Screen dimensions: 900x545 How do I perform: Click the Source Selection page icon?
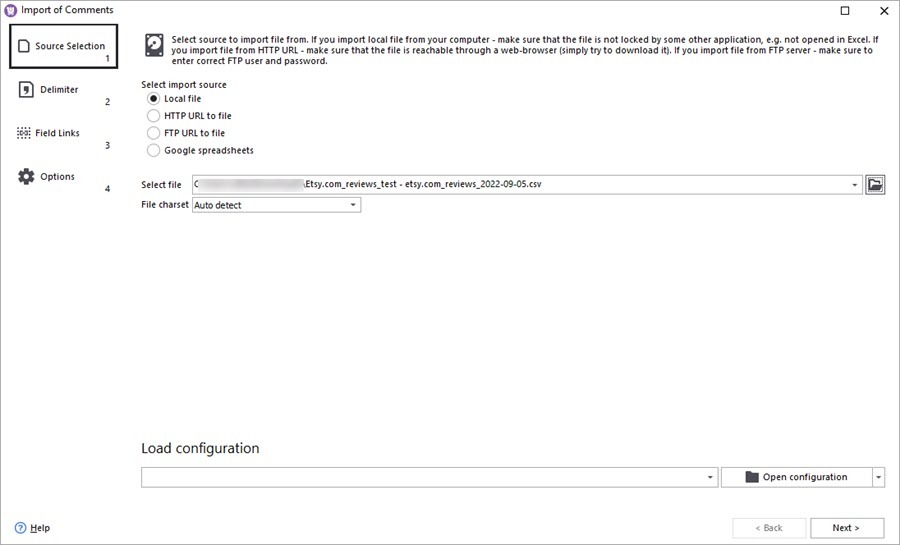(24, 46)
